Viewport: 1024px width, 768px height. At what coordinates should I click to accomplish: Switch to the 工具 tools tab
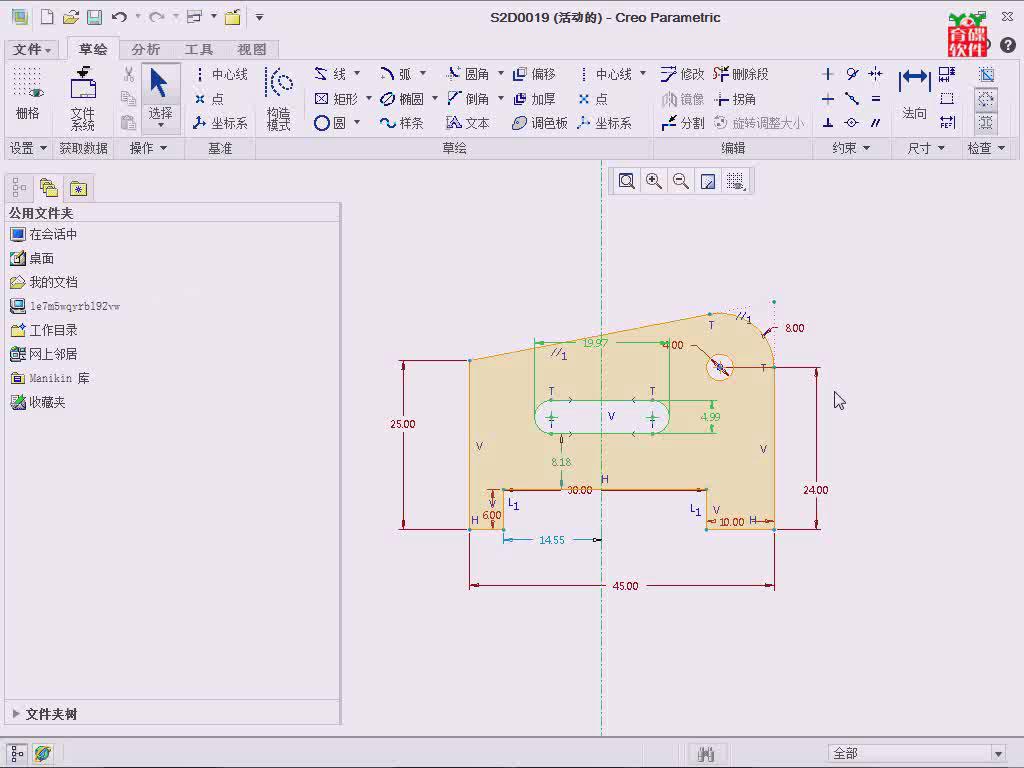[199, 49]
